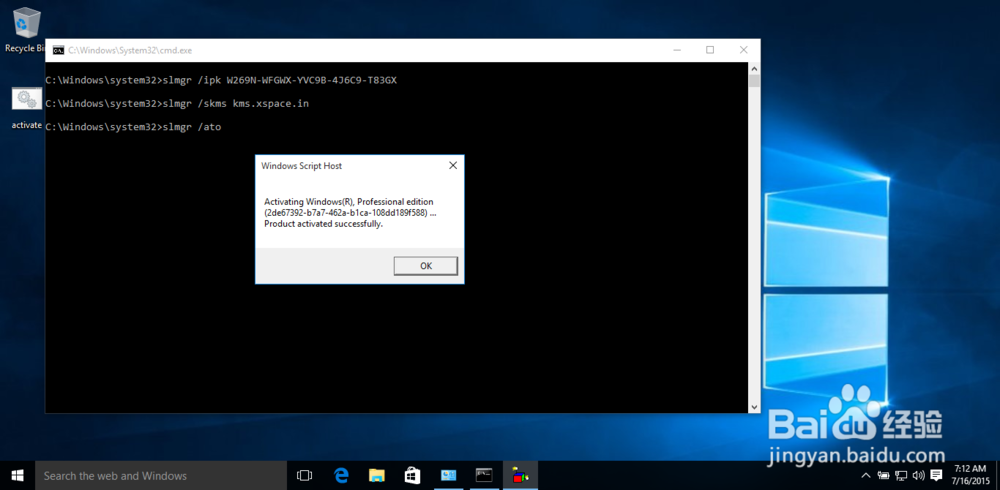Open the Windows Store taskbar icon
The width and height of the screenshot is (1000, 490).
click(x=413, y=475)
